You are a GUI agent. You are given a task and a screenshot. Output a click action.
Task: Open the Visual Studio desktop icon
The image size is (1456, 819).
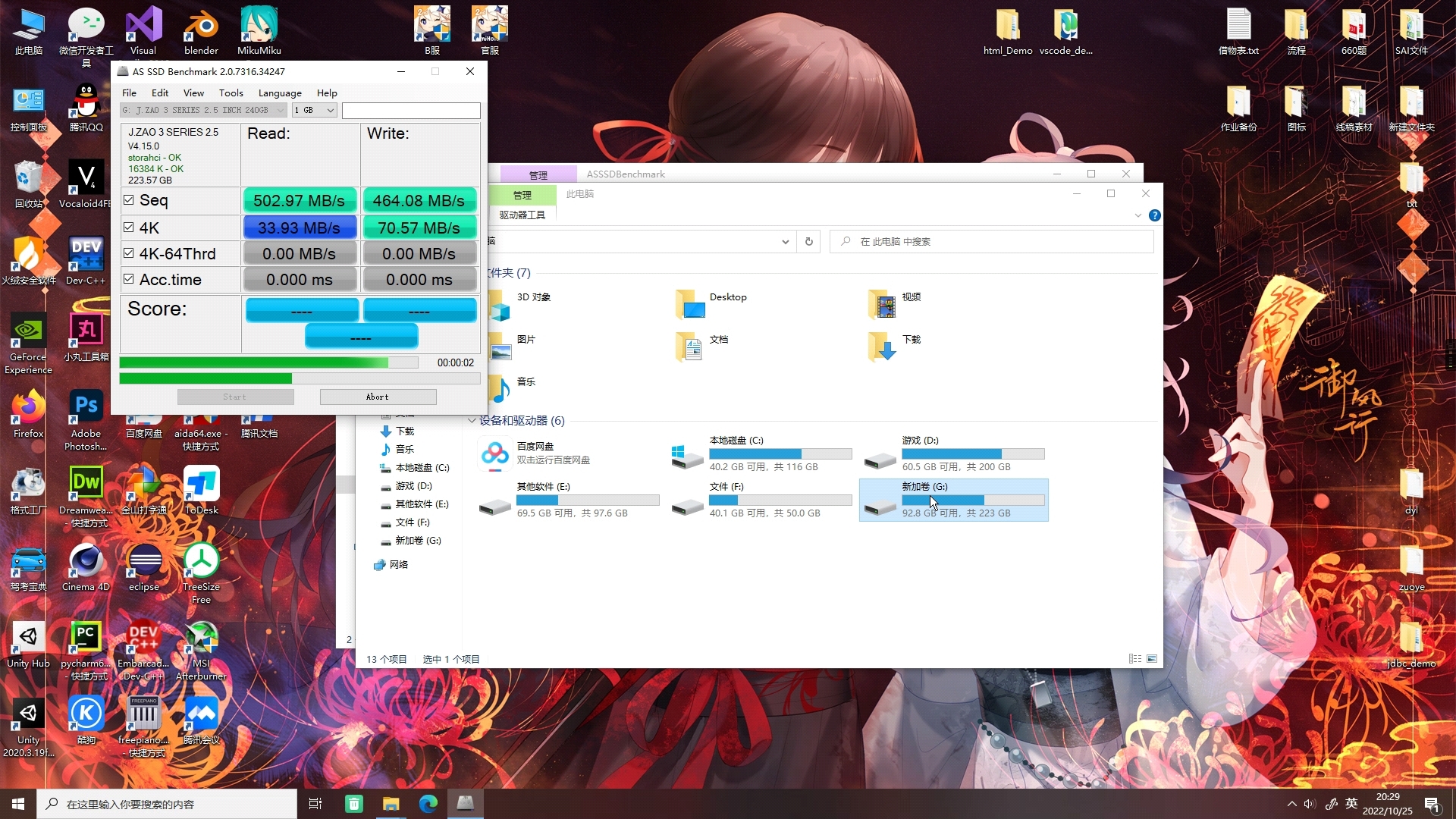(143, 31)
